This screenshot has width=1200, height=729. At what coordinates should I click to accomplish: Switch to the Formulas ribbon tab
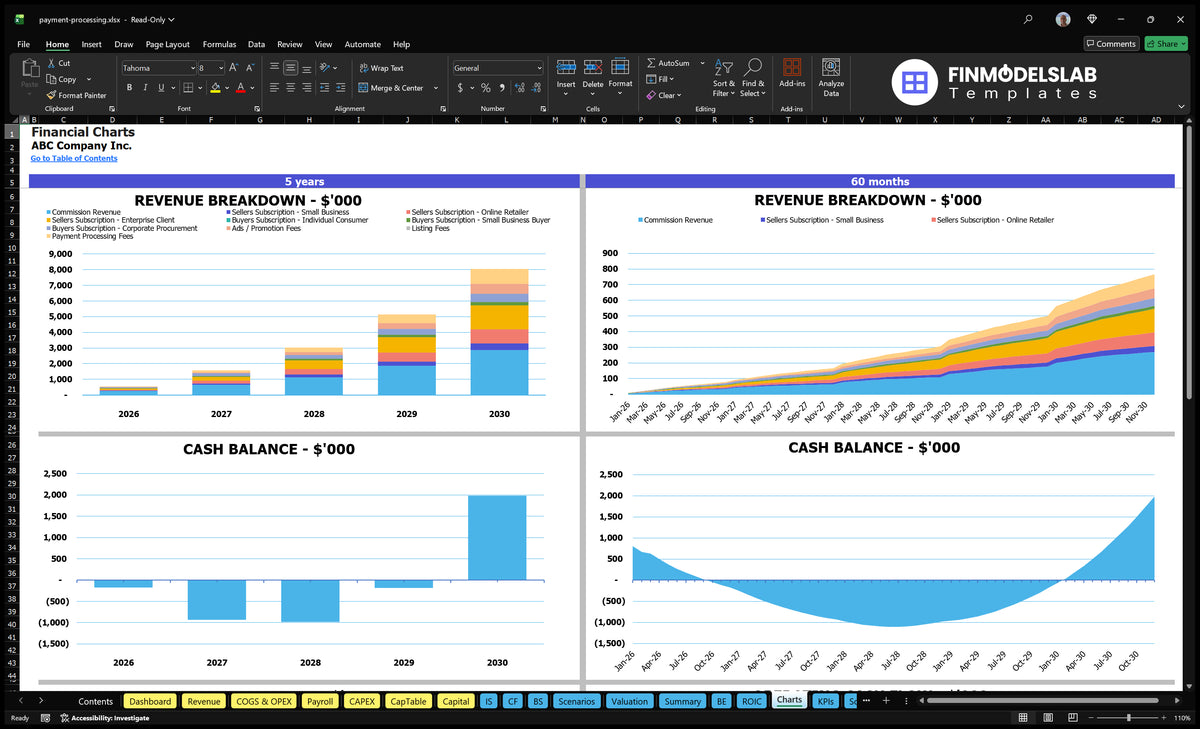(x=219, y=44)
